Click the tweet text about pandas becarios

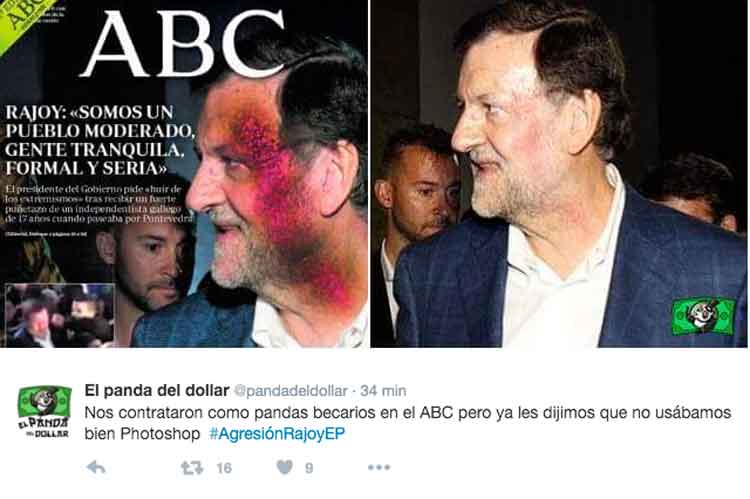click(408, 423)
